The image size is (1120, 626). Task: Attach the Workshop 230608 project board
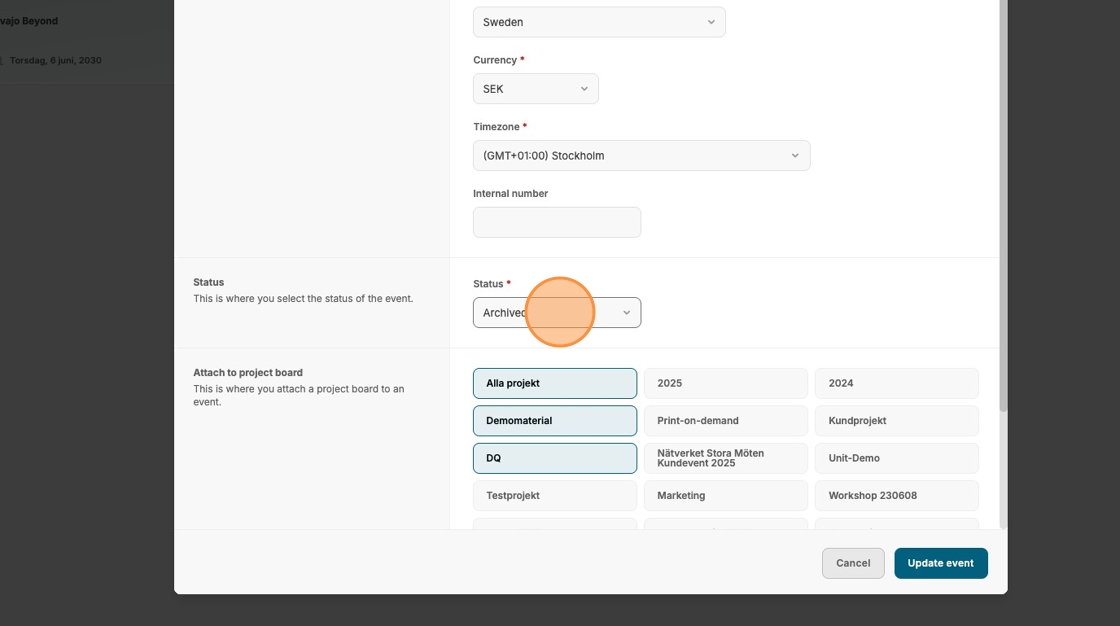point(896,496)
